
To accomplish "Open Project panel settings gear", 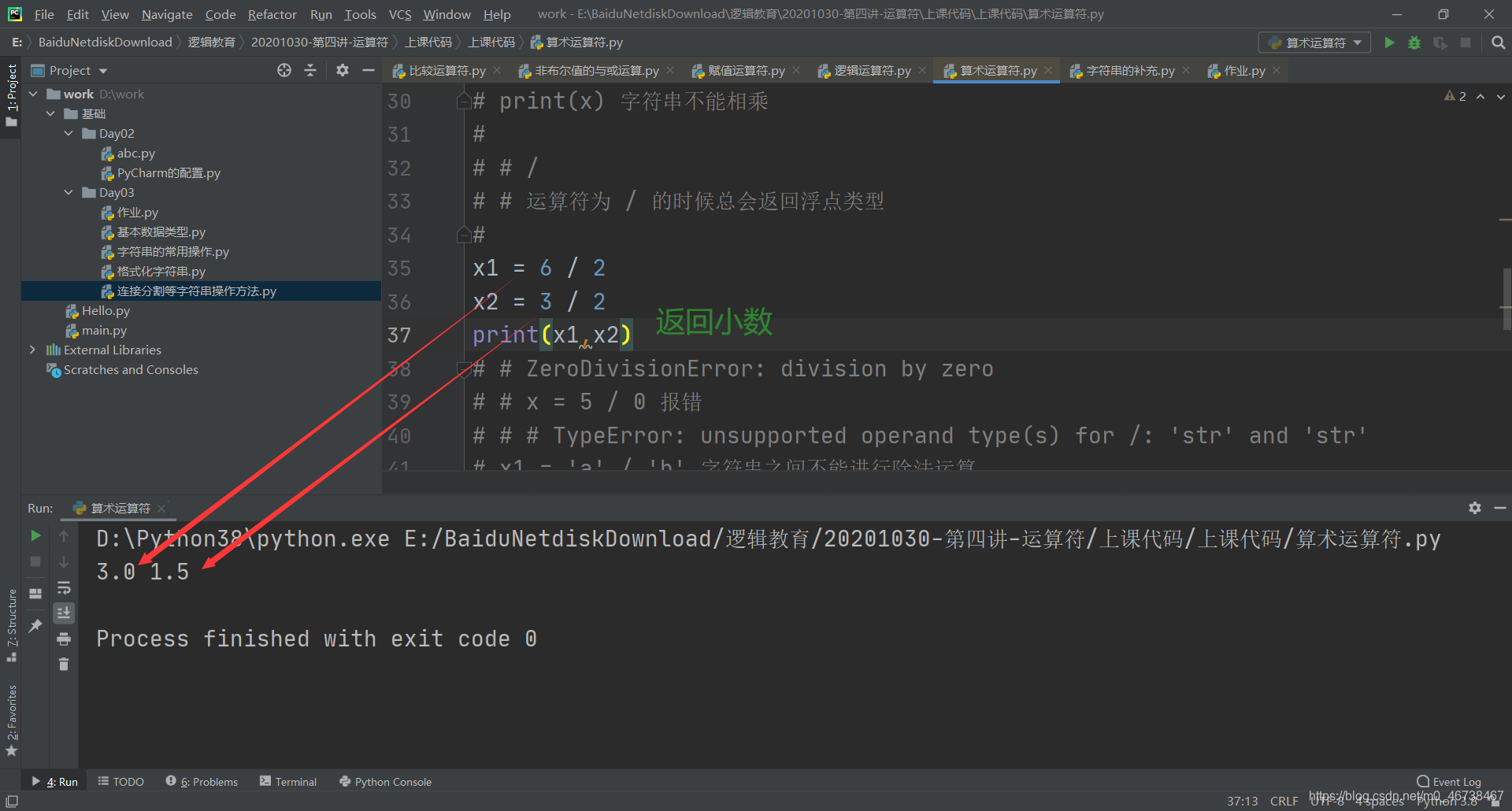I will (342, 71).
